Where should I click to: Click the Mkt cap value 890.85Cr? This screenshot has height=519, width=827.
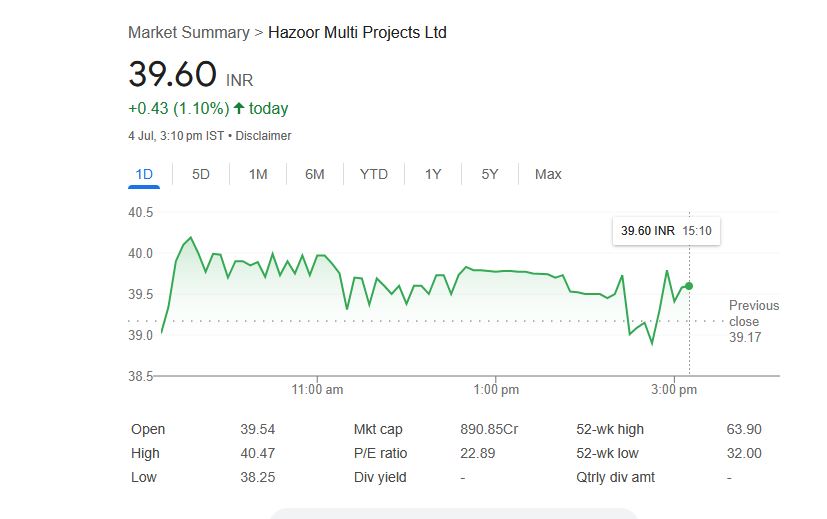pyautogui.click(x=489, y=429)
